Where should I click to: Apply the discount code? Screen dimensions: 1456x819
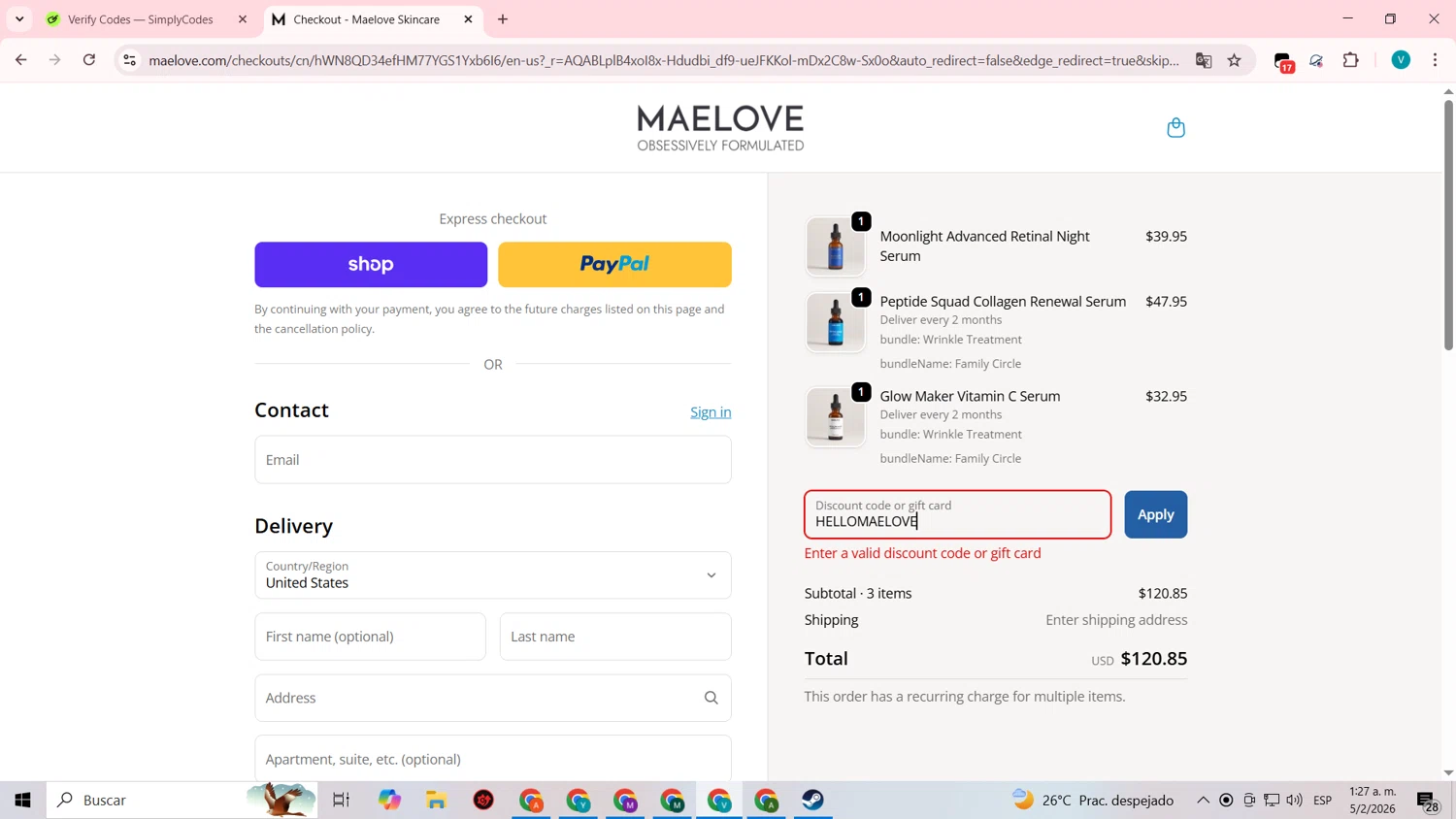click(1155, 514)
